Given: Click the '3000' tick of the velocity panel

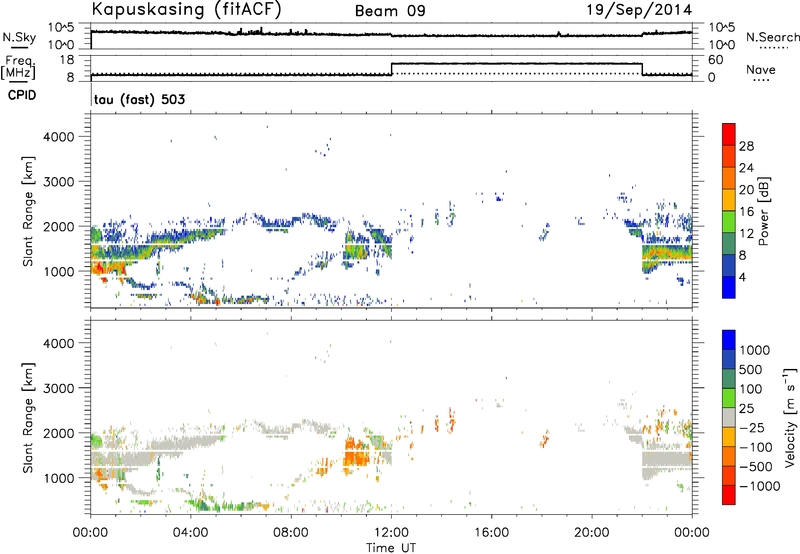Looking at the screenshot, I should [59, 388].
